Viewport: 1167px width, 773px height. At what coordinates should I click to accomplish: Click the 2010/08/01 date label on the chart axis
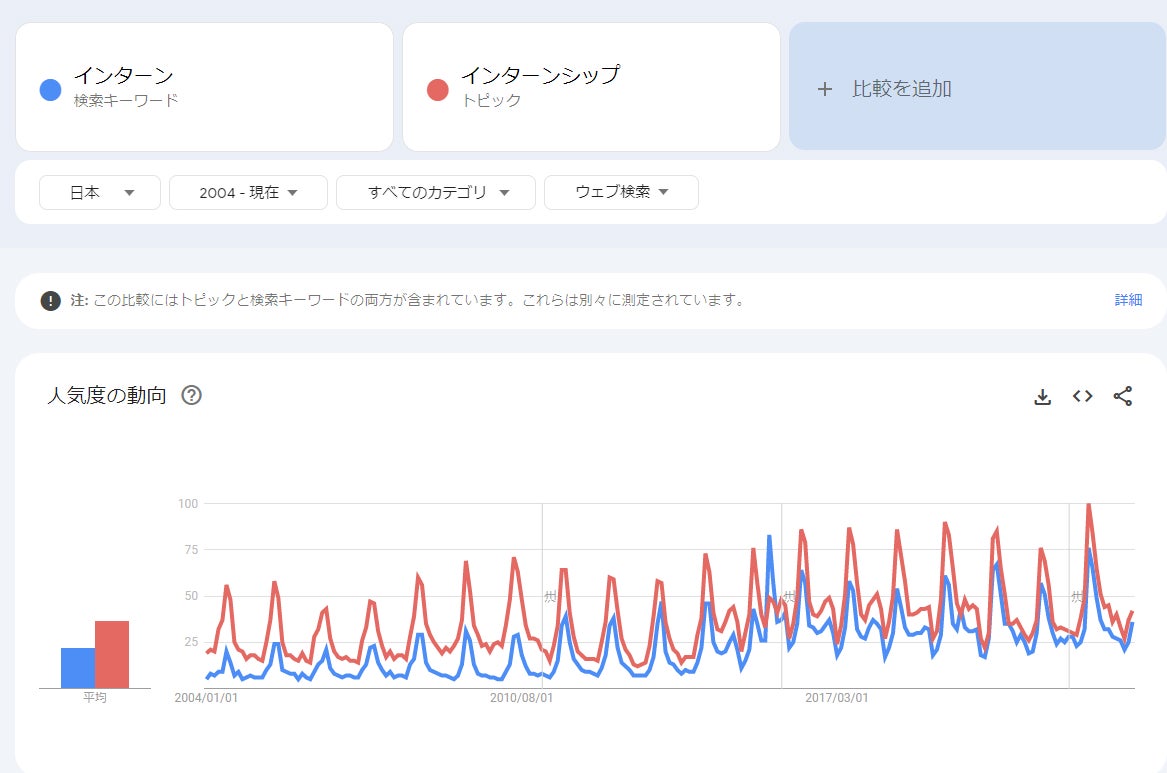point(521,698)
